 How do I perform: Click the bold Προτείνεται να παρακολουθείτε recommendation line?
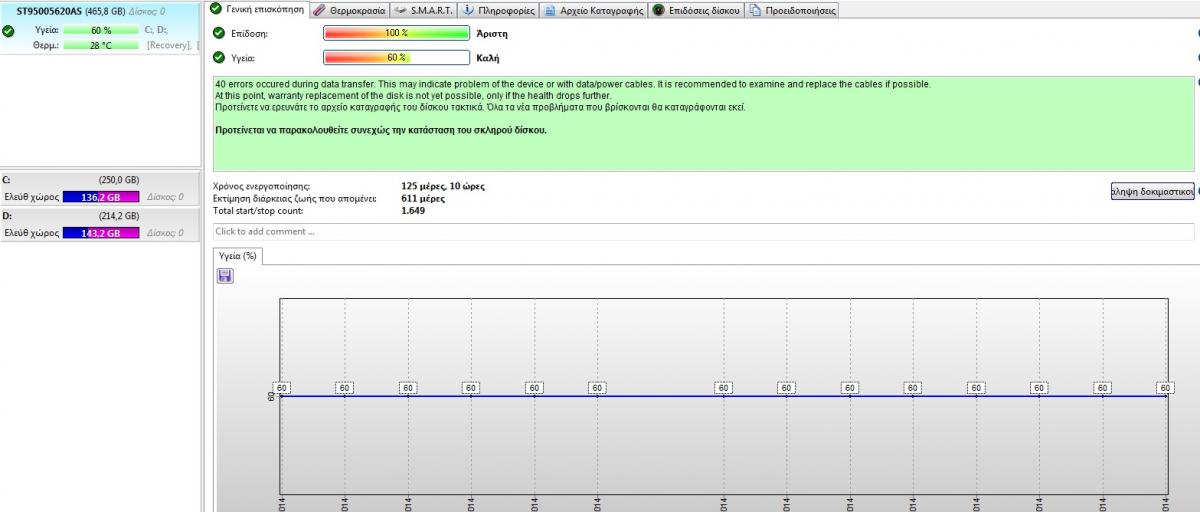(381, 130)
